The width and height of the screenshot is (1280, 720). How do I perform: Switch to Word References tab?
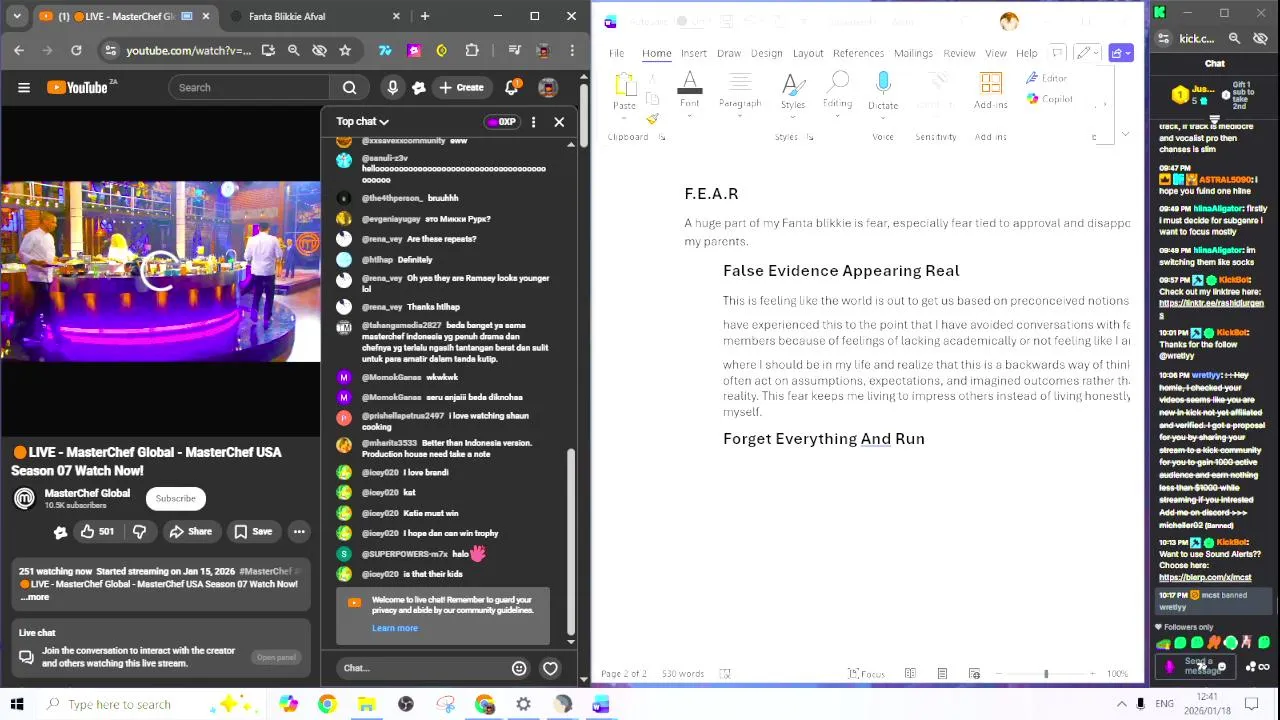click(859, 53)
